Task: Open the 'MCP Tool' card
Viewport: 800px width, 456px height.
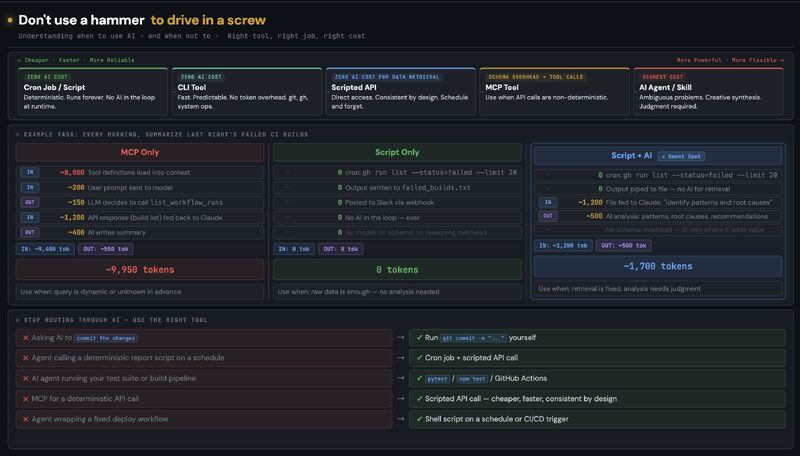Action: pos(555,91)
